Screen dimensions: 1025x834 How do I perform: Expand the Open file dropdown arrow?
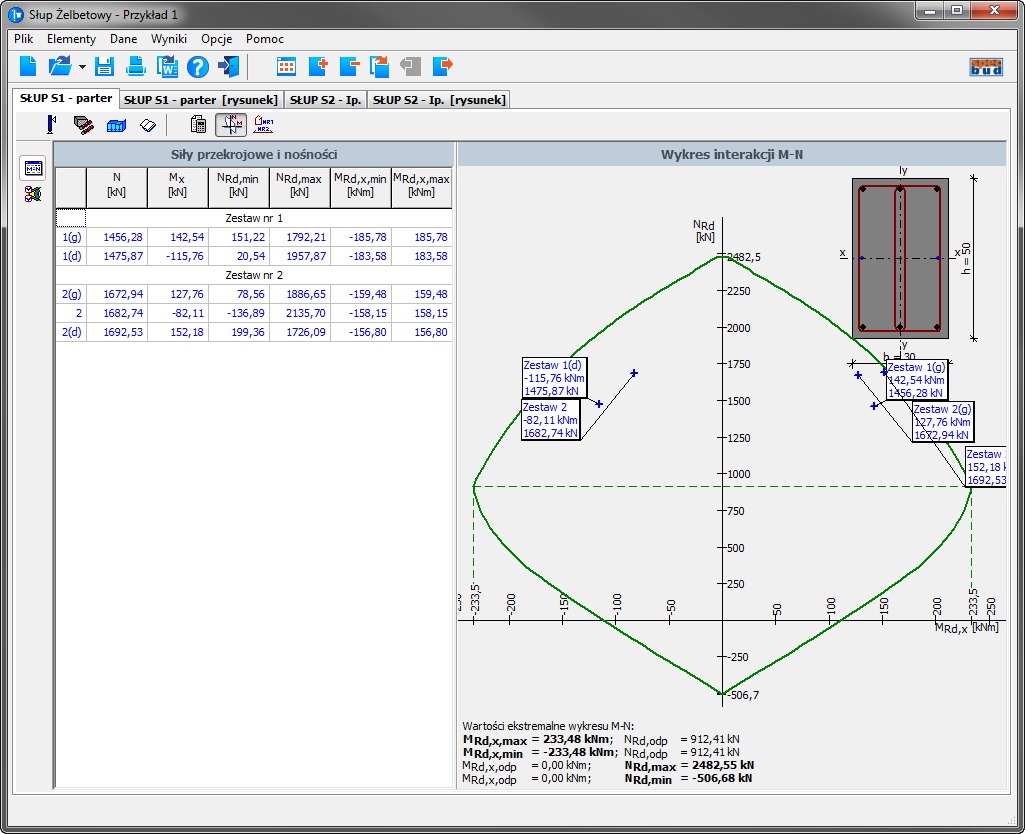(x=82, y=68)
